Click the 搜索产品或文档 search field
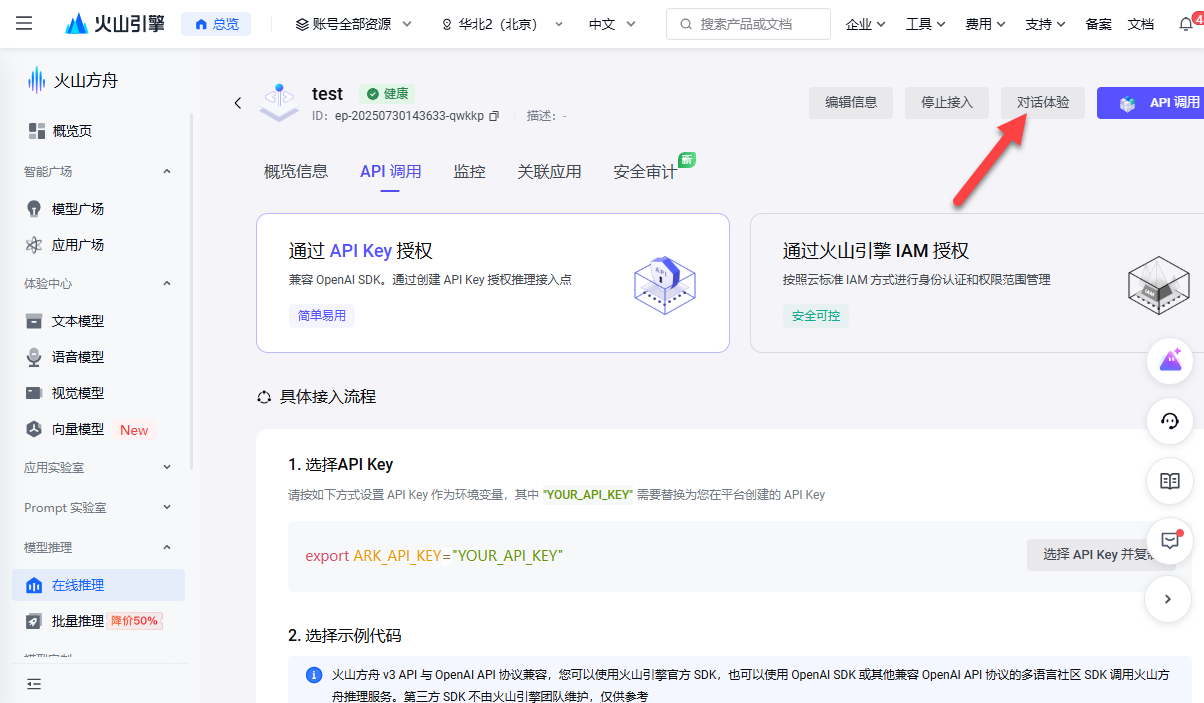 click(x=752, y=23)
